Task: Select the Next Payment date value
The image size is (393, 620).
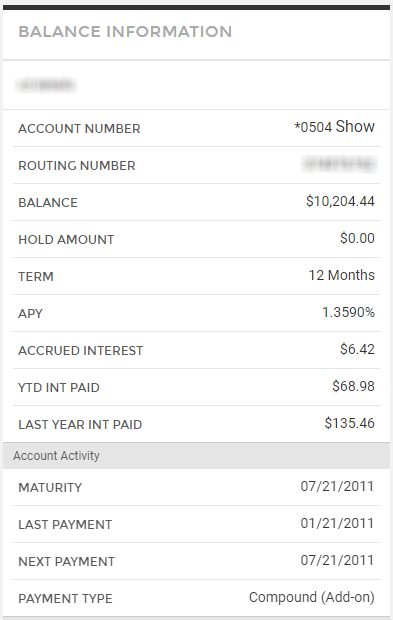Action: pos(337,560)
